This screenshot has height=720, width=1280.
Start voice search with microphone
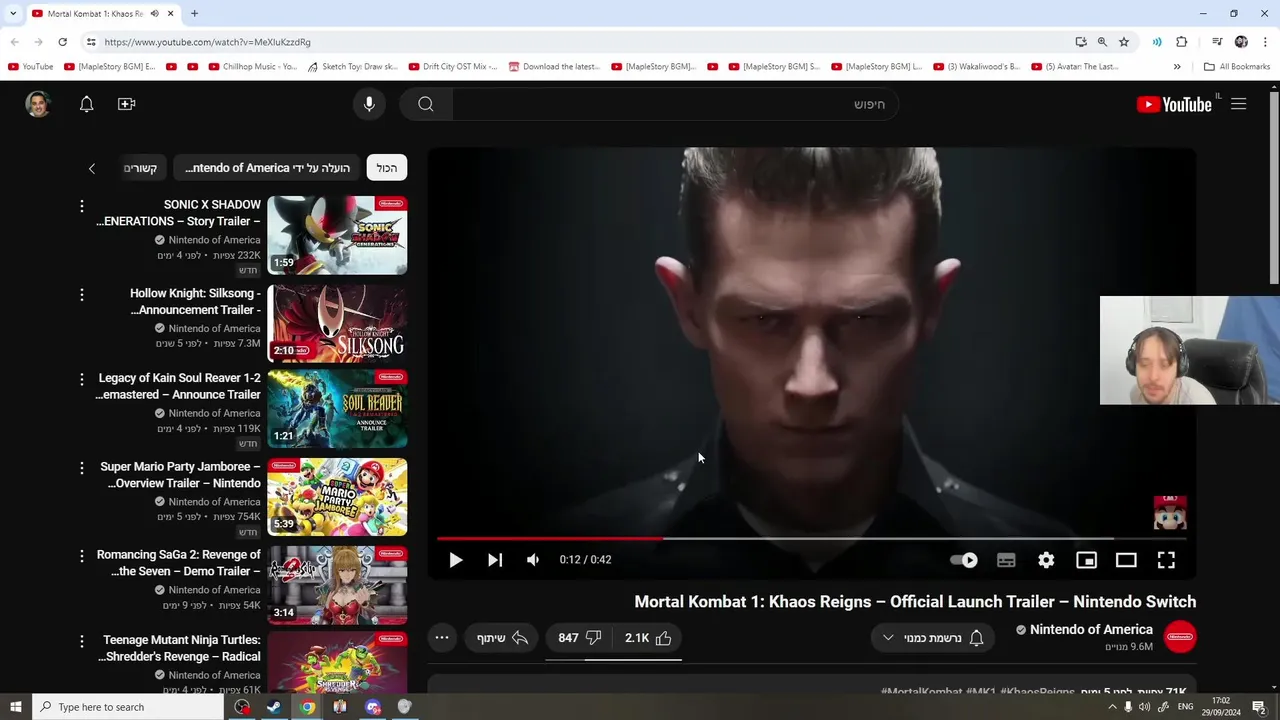click(369, 104)
